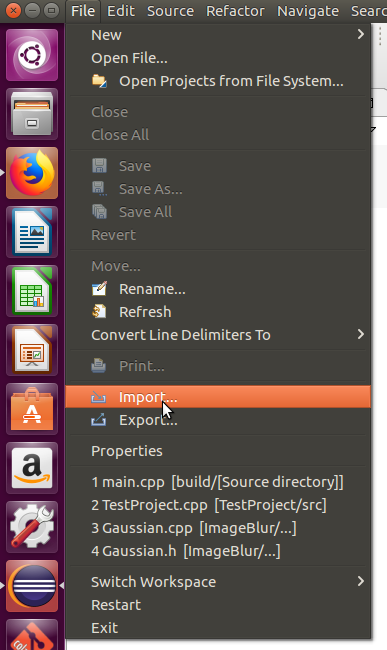Open the Ubuntu dash search launcher
The width and height of the screenshot is (387, 650).
coord(32,55)
